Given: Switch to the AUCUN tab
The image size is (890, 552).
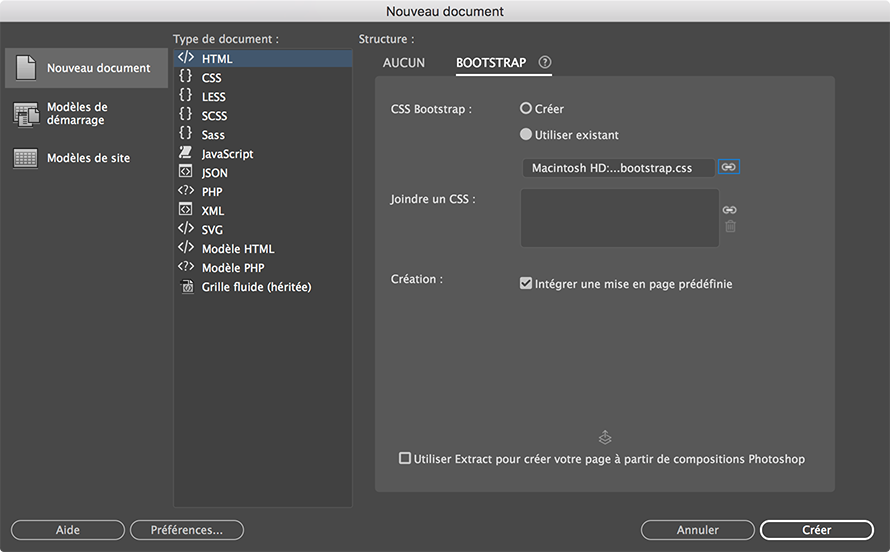Looking at the screenshot, I should [404, 63].
